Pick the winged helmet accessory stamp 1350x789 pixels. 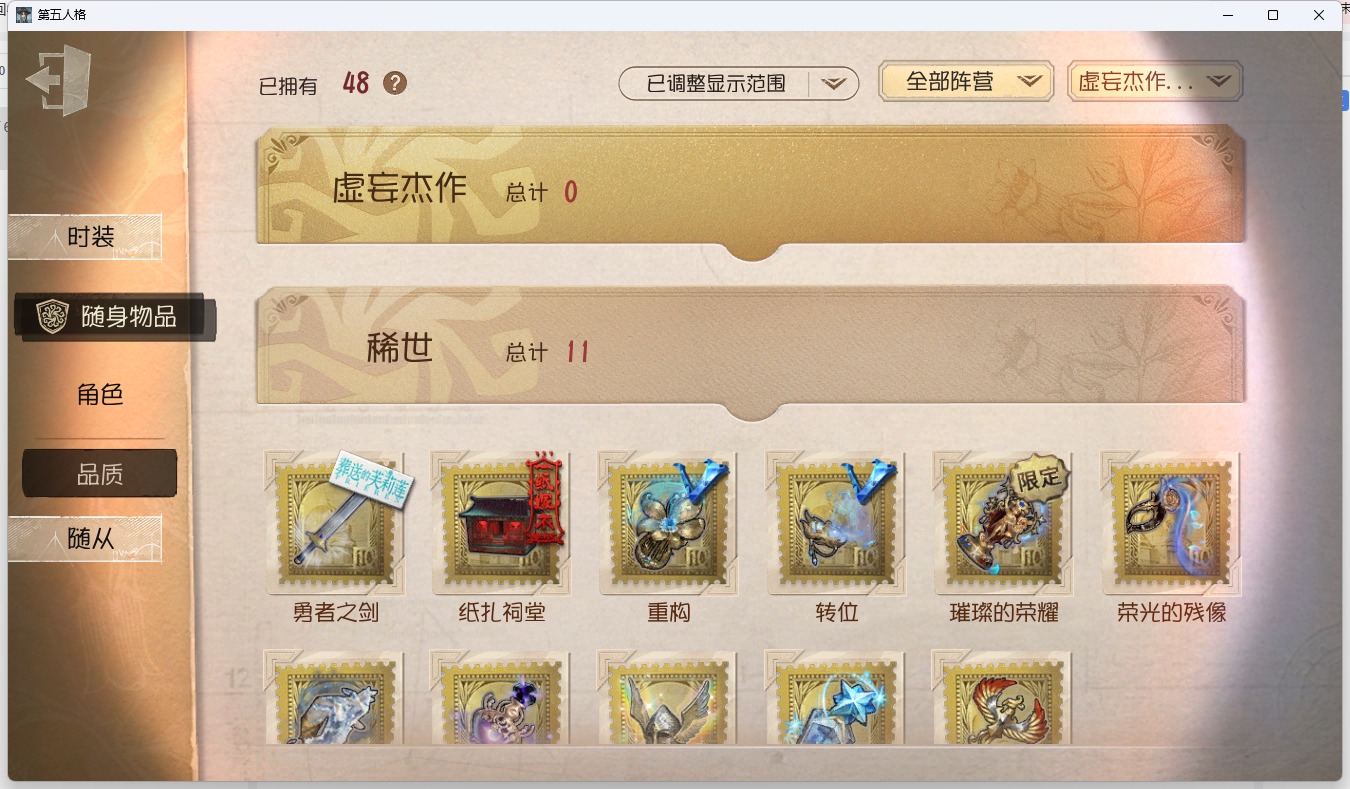(669, 697)
